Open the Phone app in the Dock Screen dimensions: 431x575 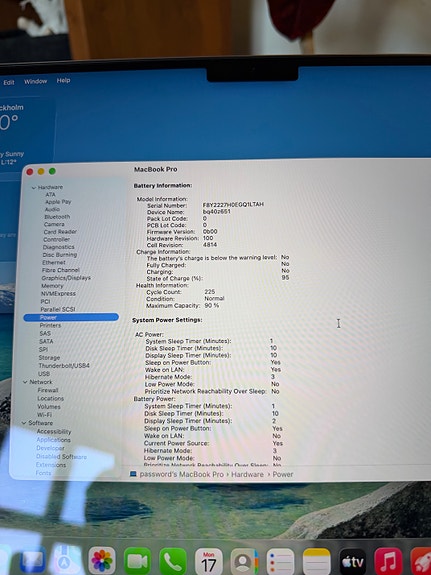point(173,561)
